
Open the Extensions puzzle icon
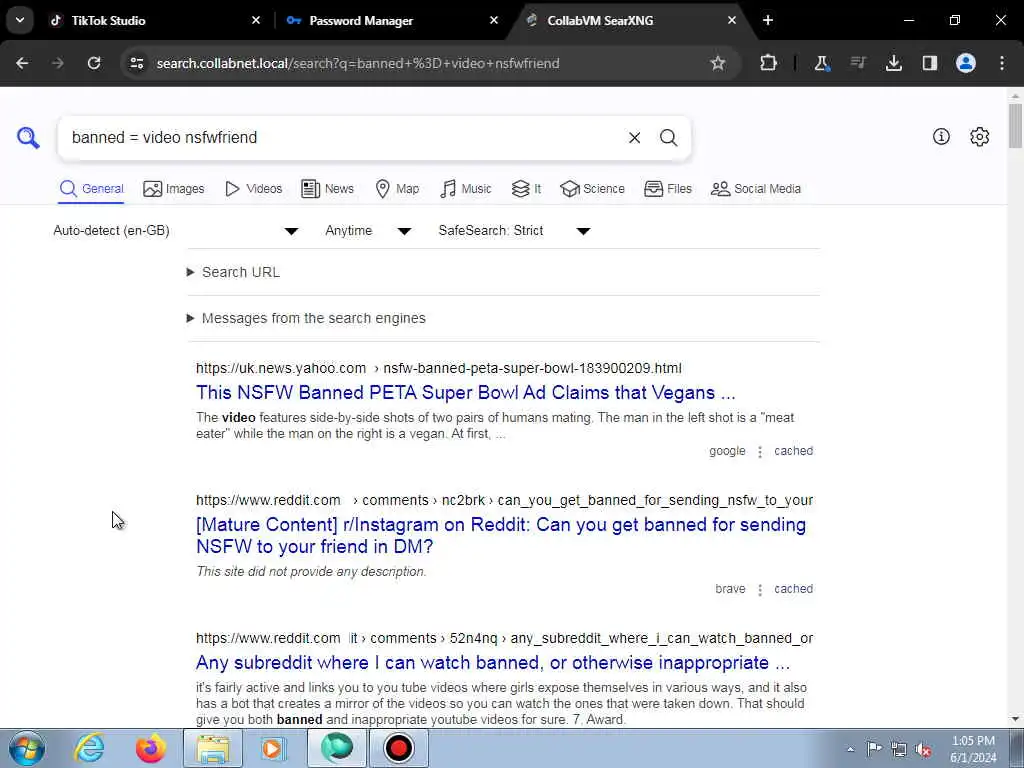tap(769, 63)
